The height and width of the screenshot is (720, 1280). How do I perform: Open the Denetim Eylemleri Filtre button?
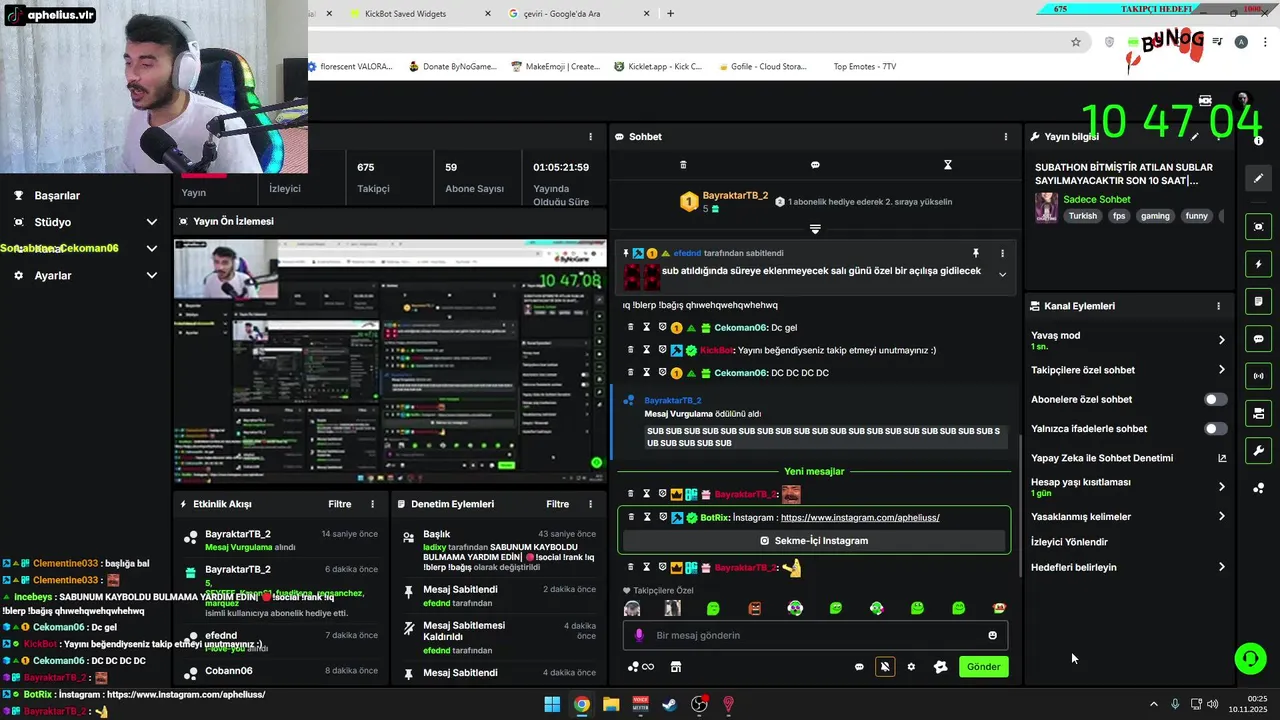pos(557,504)
